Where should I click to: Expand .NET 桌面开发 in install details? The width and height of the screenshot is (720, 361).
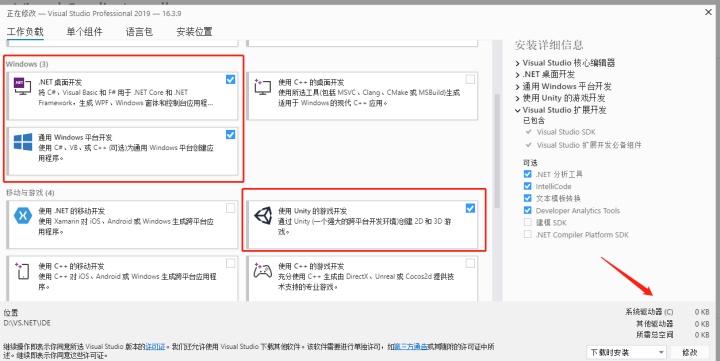point(518,75)
